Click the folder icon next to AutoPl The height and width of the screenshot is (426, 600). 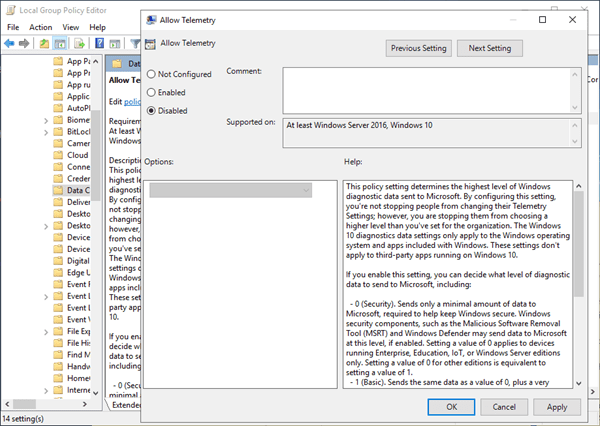tap(58, 108)
